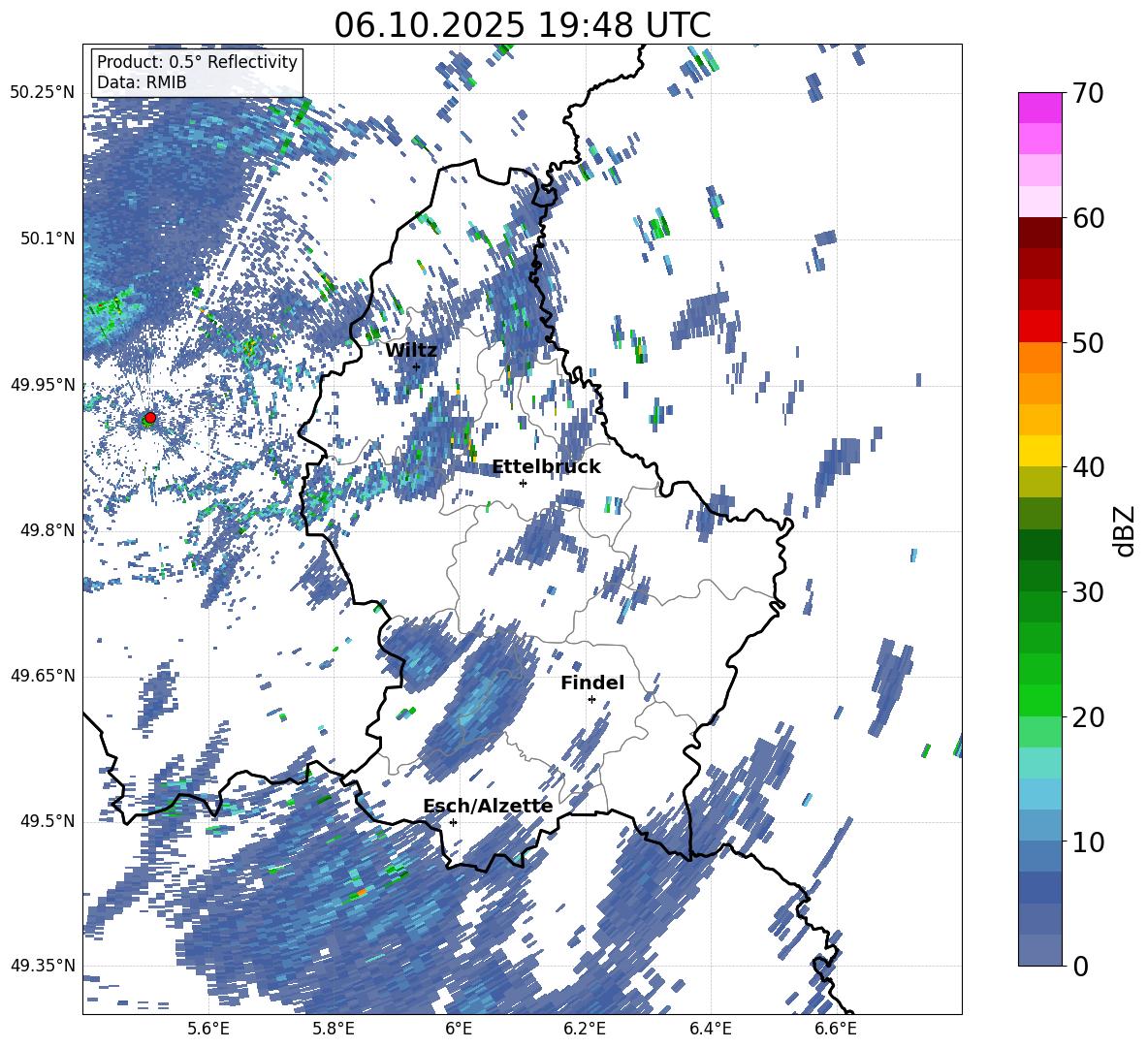Click the Ettelbruck station cross marker
1148x1048 pixels.
coord(523,483)
